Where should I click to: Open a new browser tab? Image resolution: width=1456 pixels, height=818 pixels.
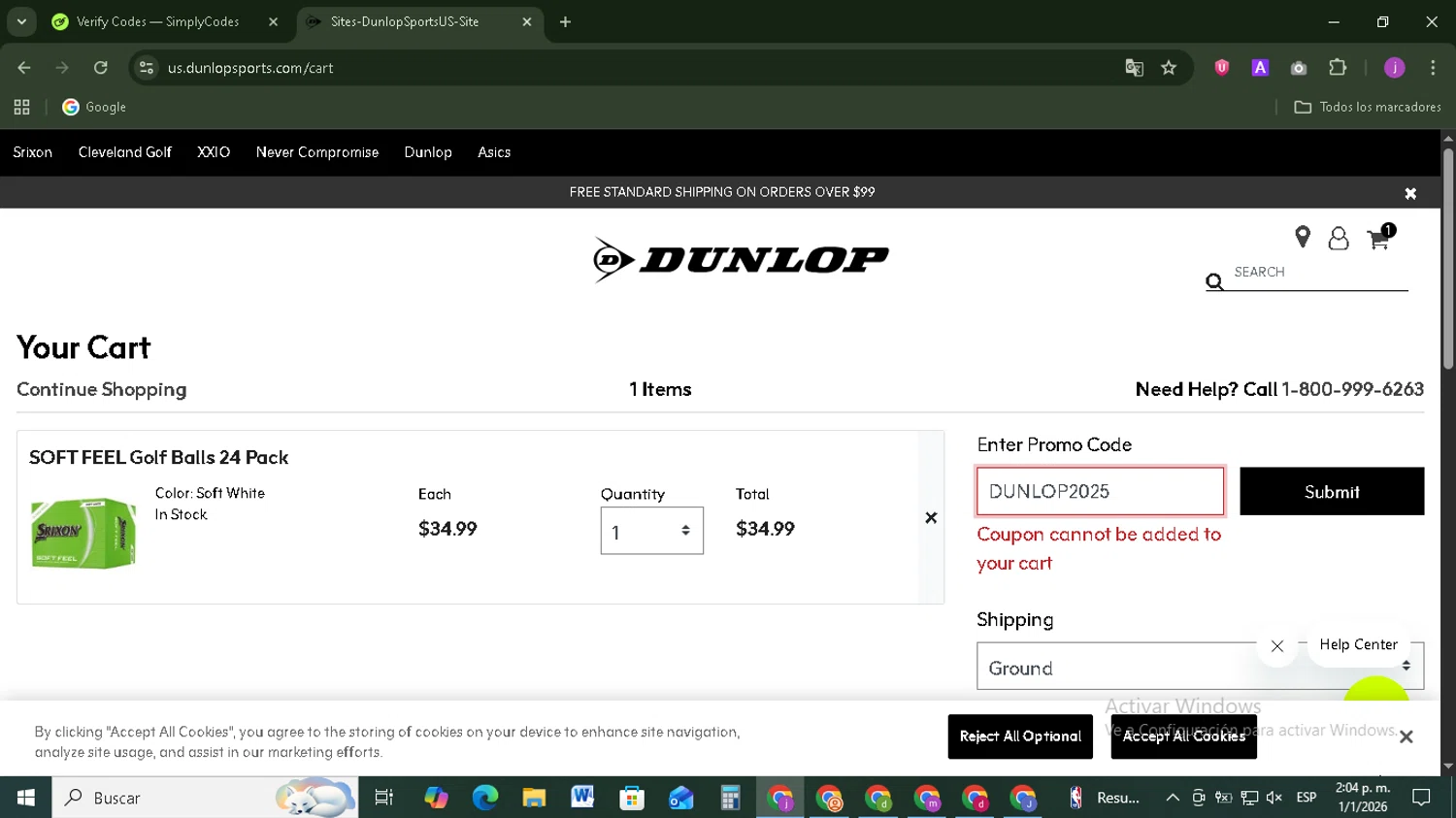(x=565, y=22)
